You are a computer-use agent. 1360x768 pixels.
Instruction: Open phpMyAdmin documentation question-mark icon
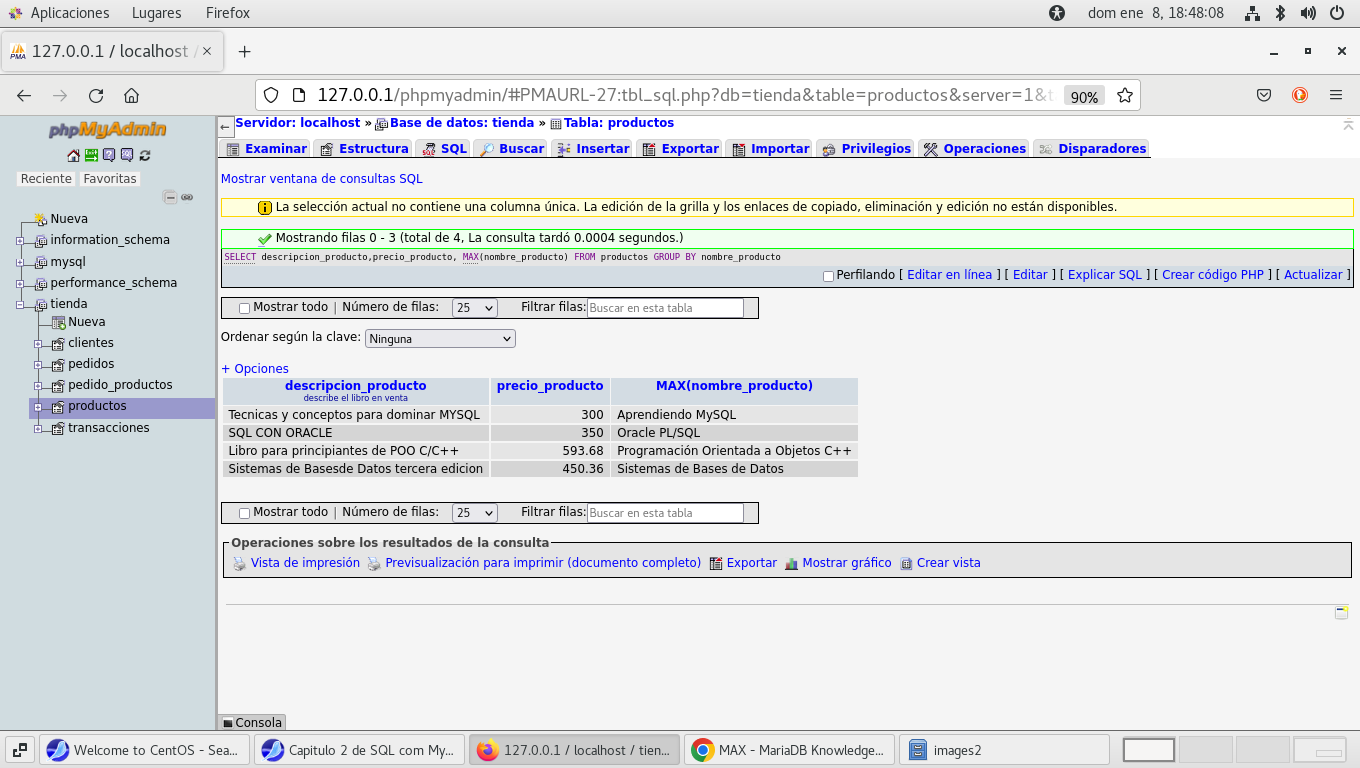pos(109,155)
